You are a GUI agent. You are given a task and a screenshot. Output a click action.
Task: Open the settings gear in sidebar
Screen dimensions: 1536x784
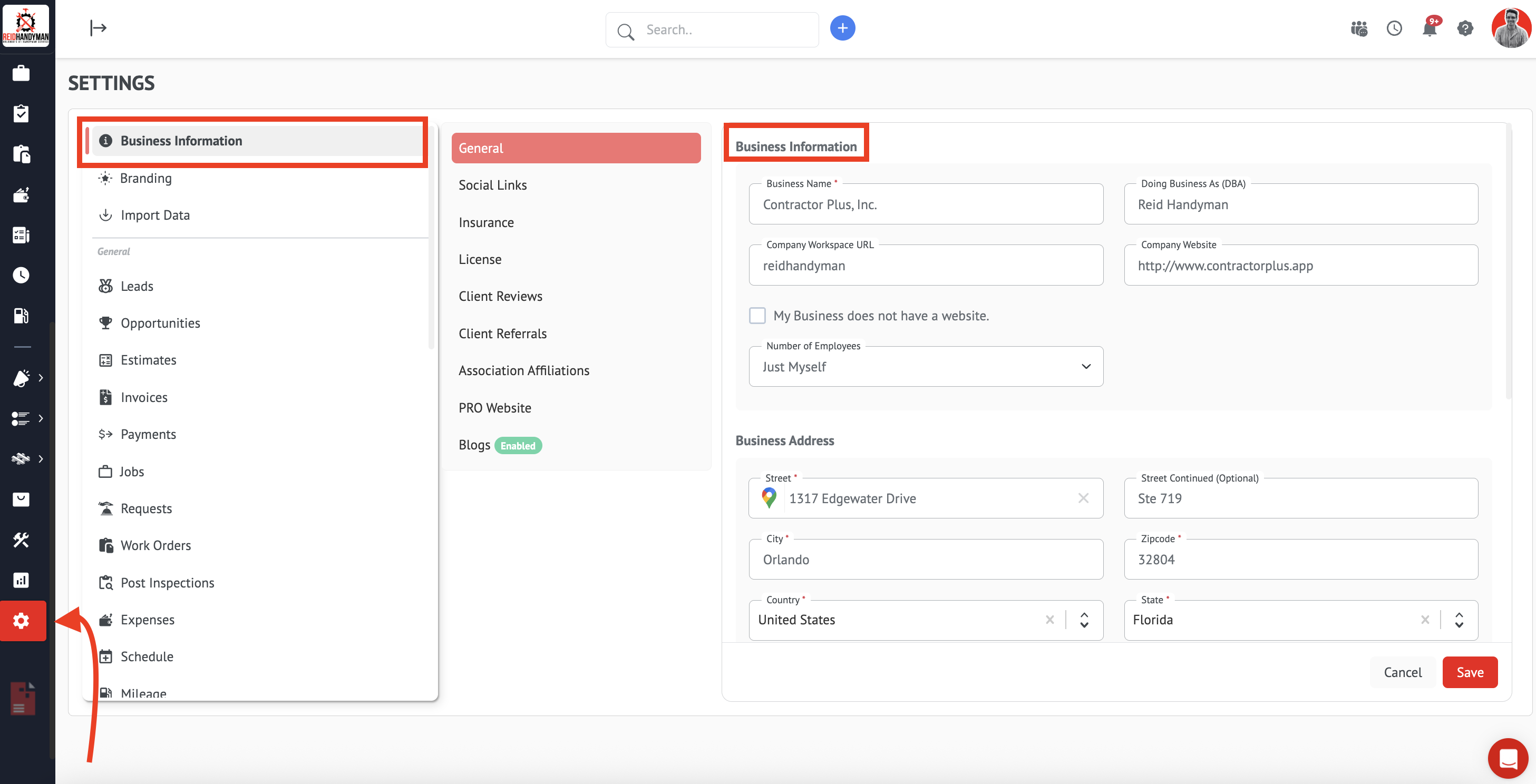[x=22, y=621]
